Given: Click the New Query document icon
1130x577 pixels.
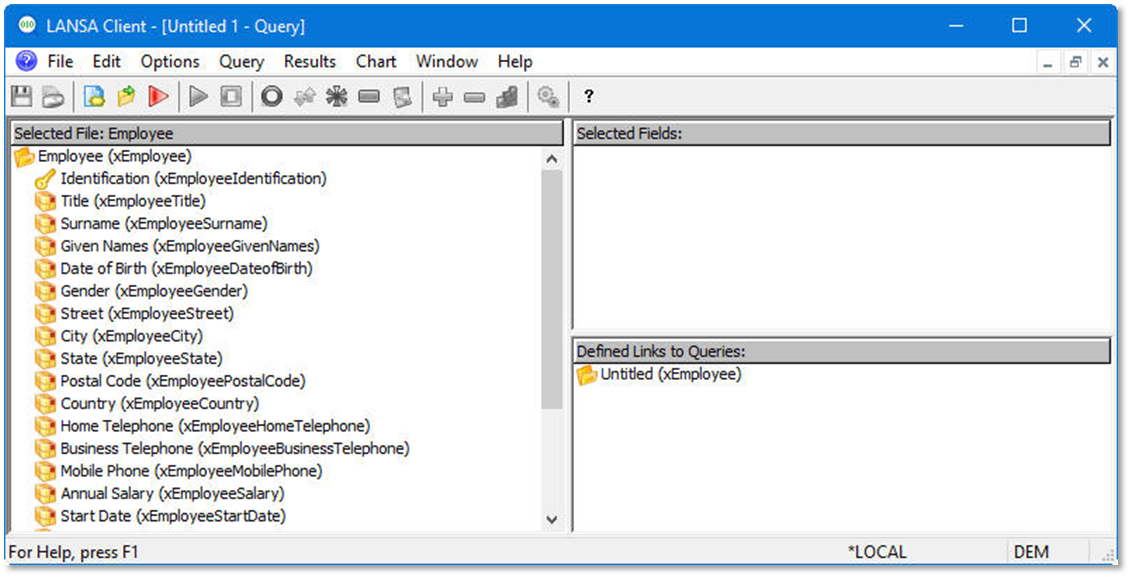Looking at the screenshot, I should [x=94, y=96].
